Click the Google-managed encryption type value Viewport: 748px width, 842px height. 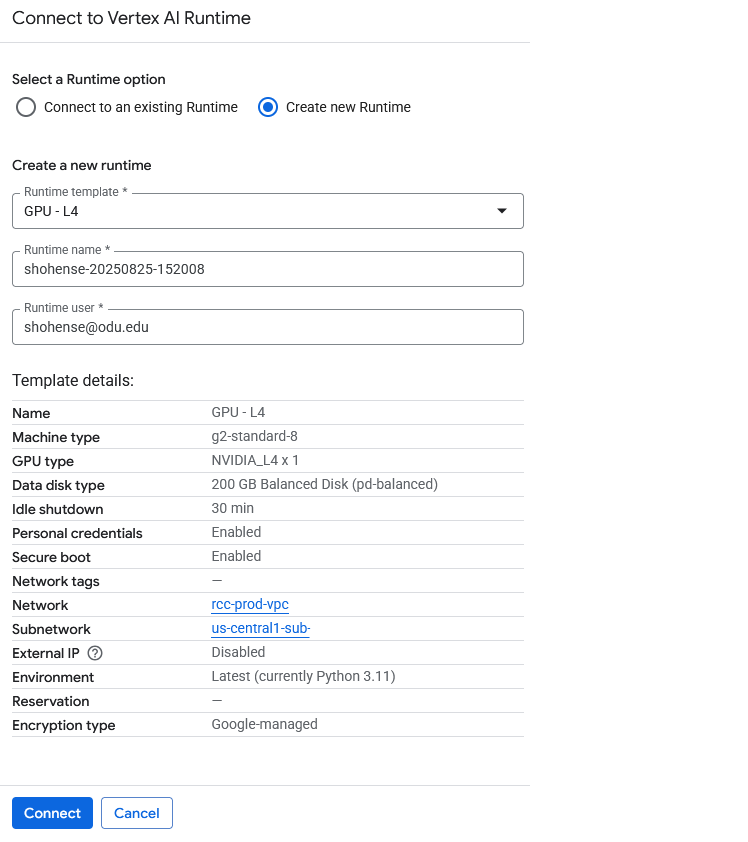(x=264, y=724)
